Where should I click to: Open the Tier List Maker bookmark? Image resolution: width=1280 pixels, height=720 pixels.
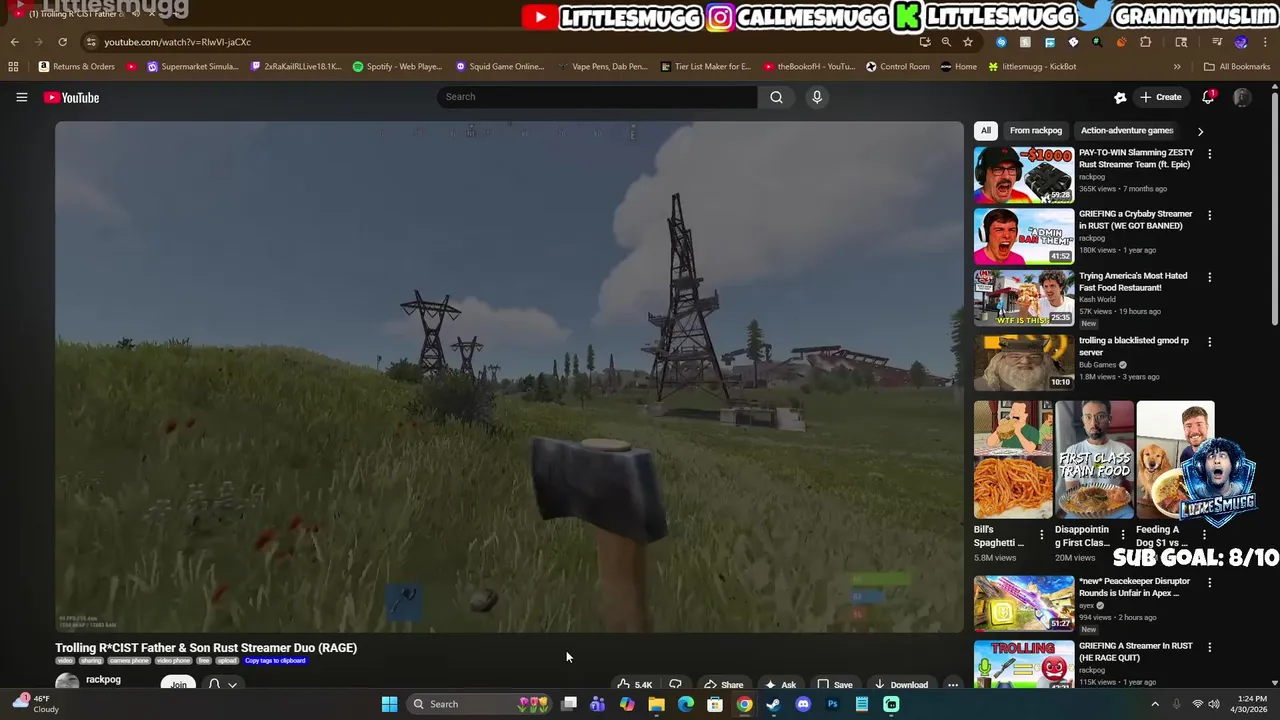(706, 67)
